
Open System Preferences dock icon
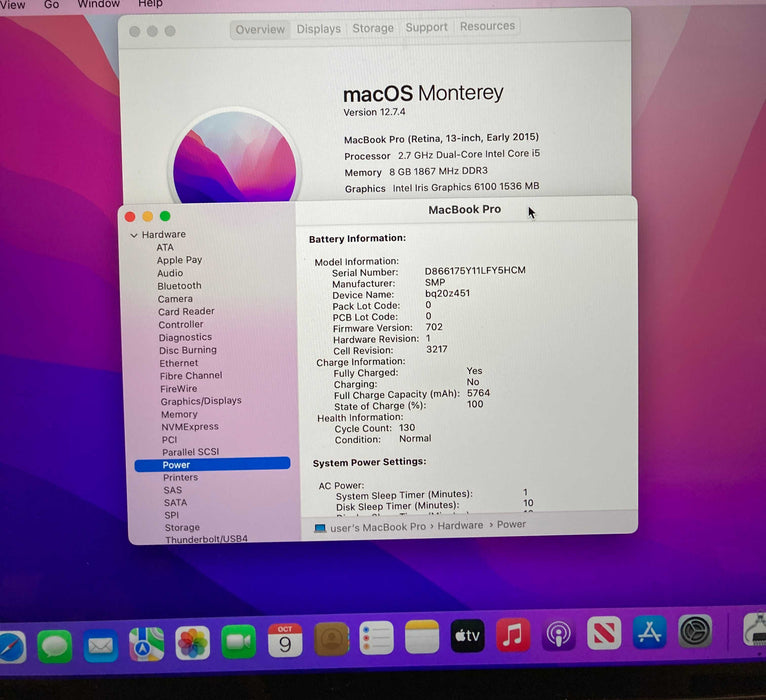click(x=695, y=631)
